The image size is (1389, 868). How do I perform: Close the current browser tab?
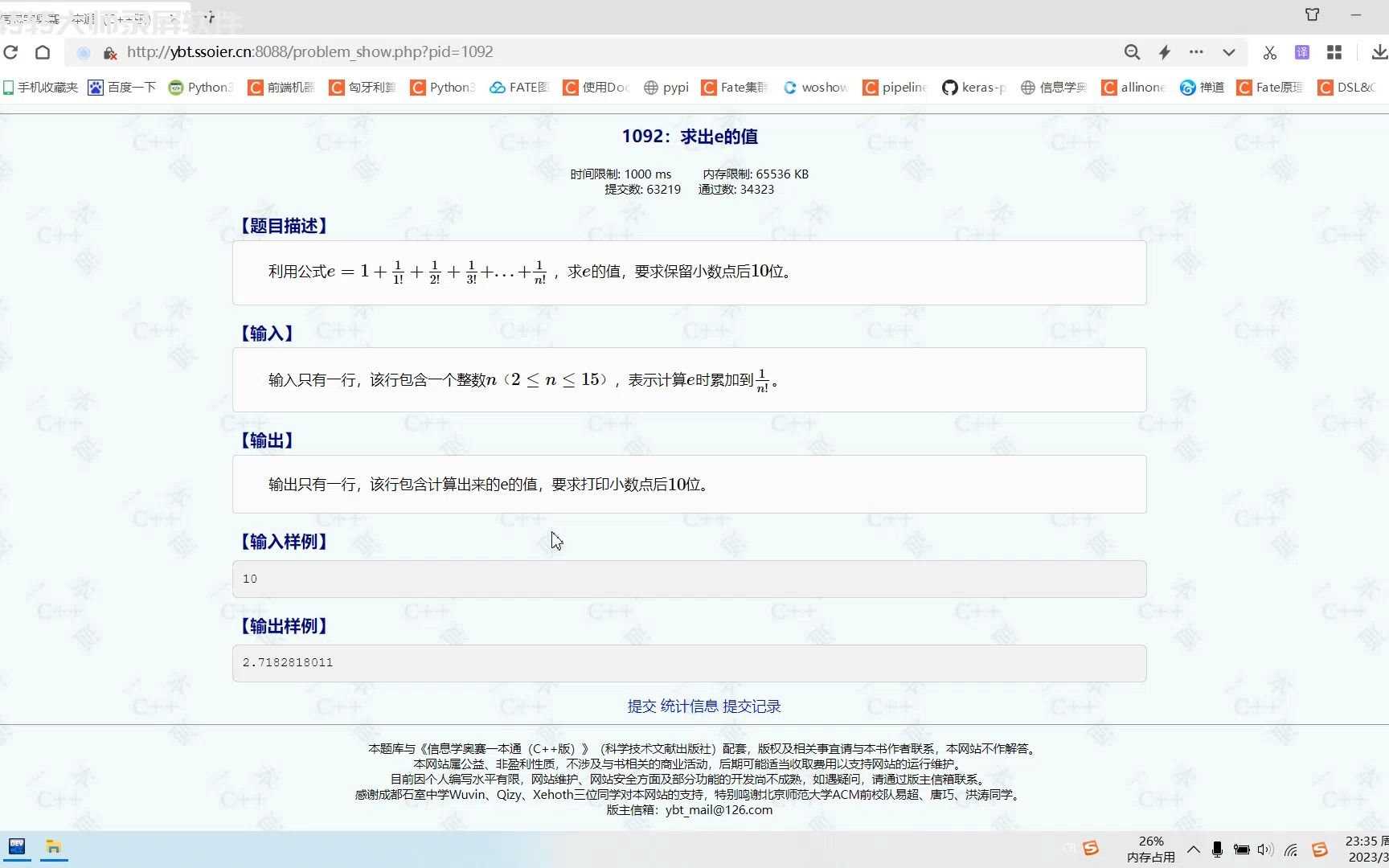pos(172,17)
